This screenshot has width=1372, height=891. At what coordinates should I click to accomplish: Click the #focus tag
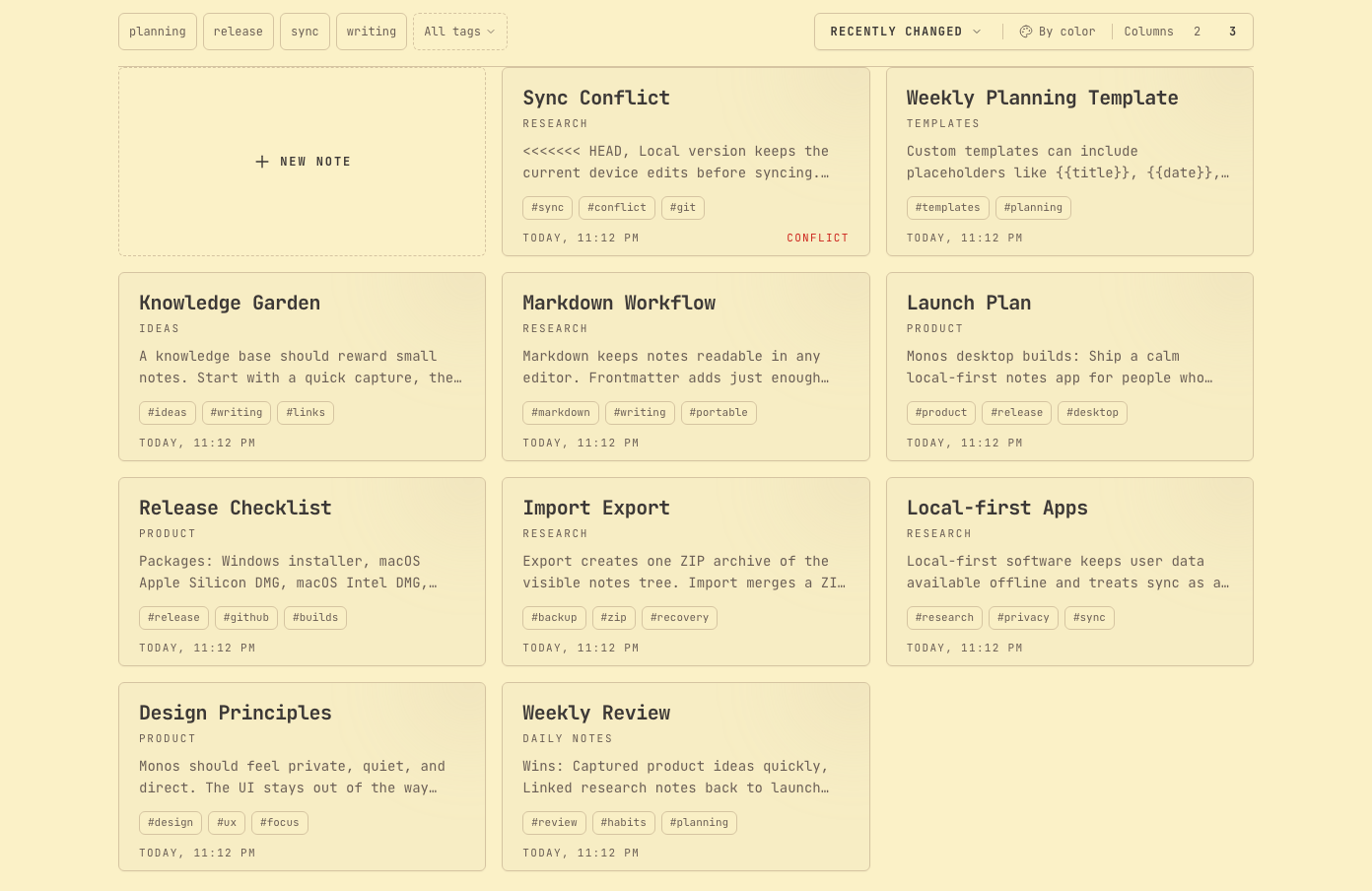click(280, 823)
